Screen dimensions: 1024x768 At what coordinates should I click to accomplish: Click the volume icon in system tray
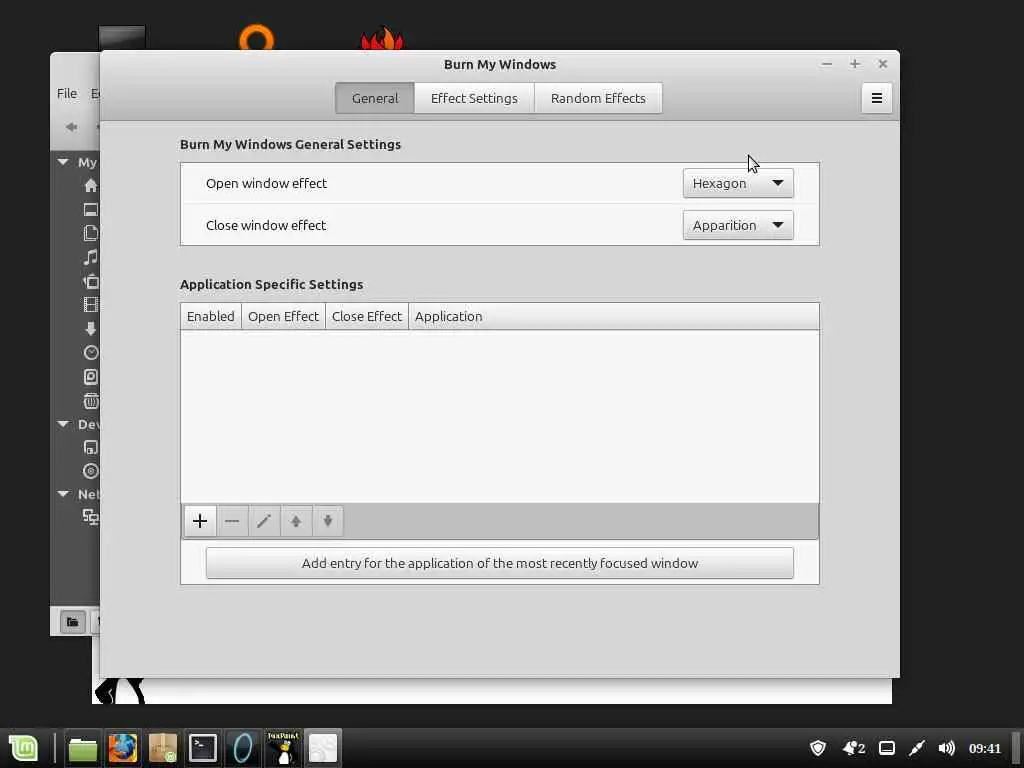pos(946,748)
